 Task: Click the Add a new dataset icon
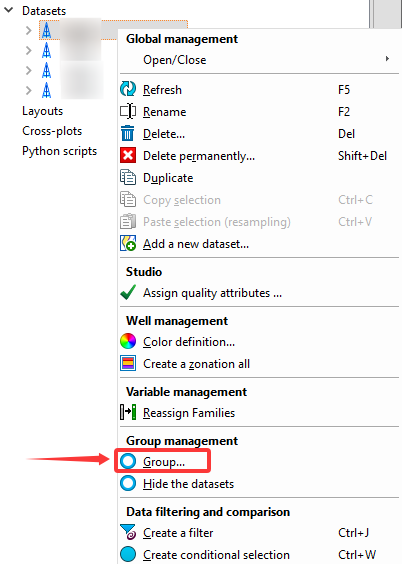[128, 243]
